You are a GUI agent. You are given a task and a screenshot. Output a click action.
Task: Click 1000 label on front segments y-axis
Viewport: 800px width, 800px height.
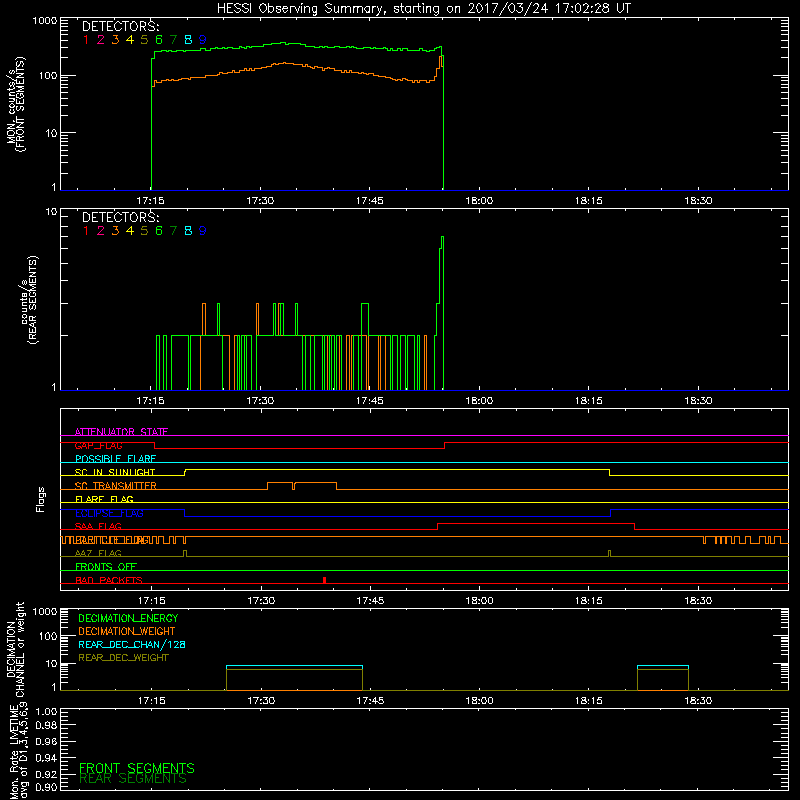click(45, 21)
